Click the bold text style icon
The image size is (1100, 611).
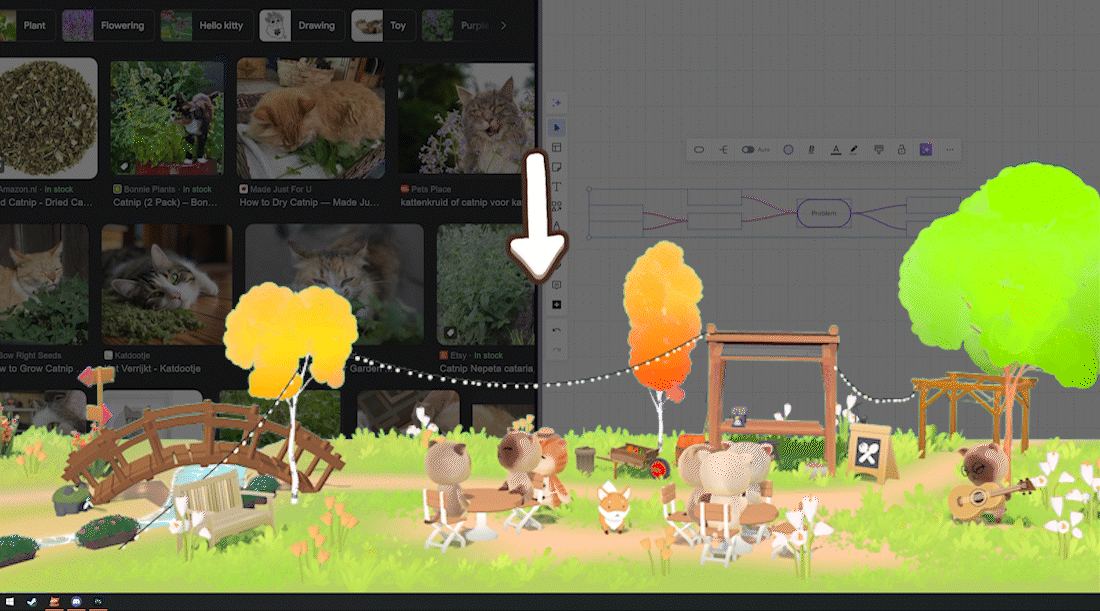coord(811,150)
